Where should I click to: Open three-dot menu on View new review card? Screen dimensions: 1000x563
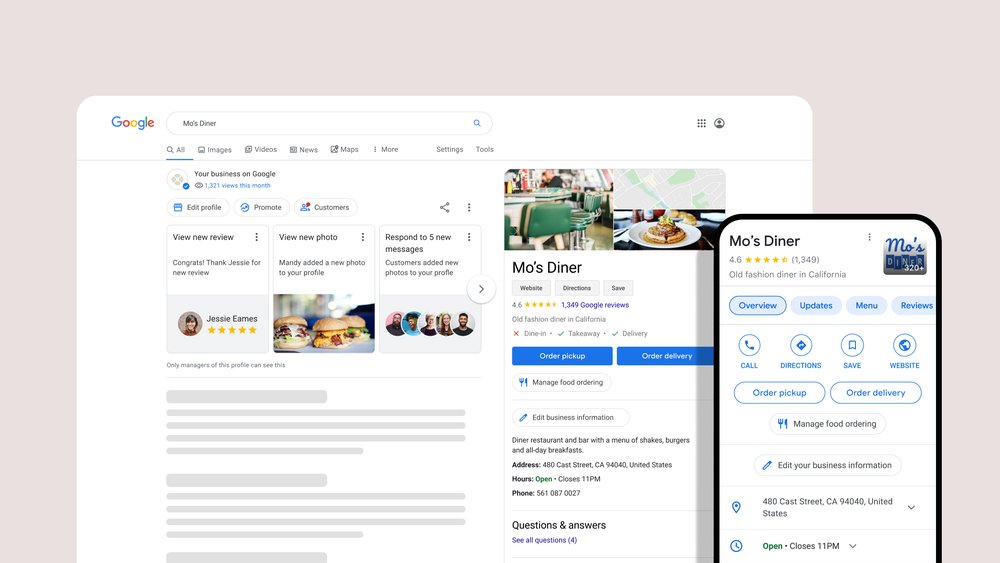[x=256, y=237]
